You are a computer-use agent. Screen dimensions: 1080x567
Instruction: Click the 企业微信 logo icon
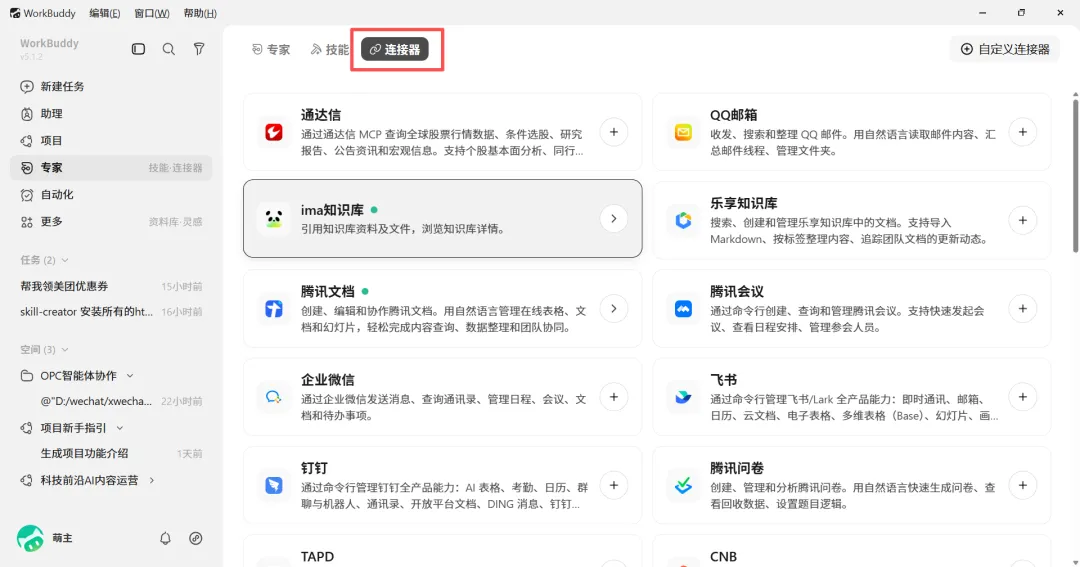point(273,397)
